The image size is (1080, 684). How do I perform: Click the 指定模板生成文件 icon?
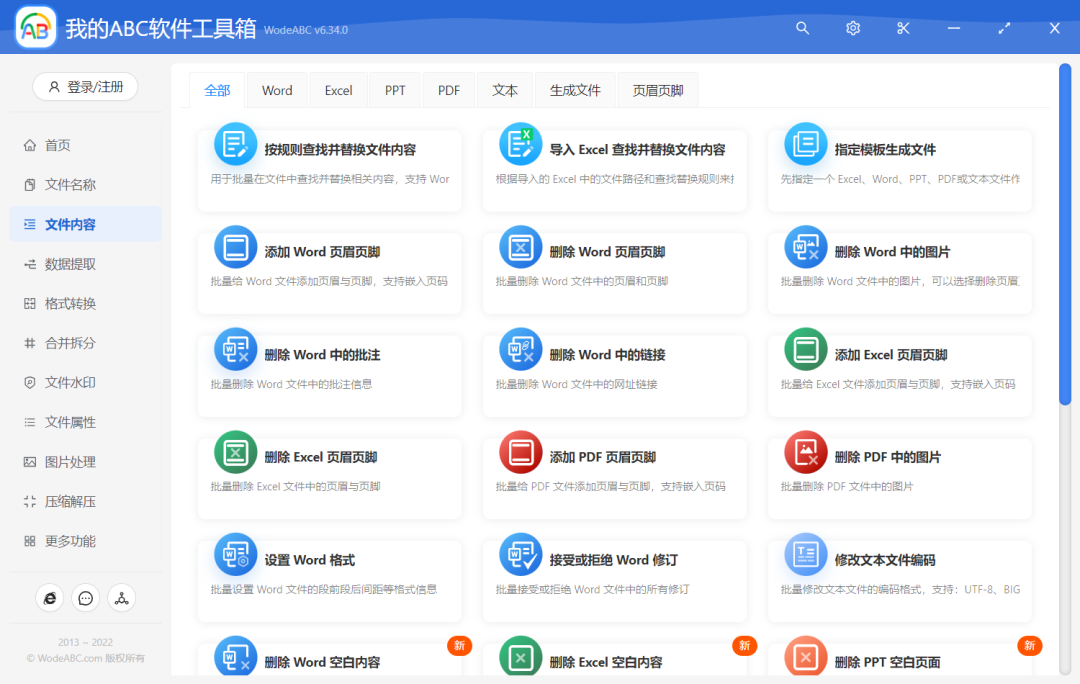point(806,144)
